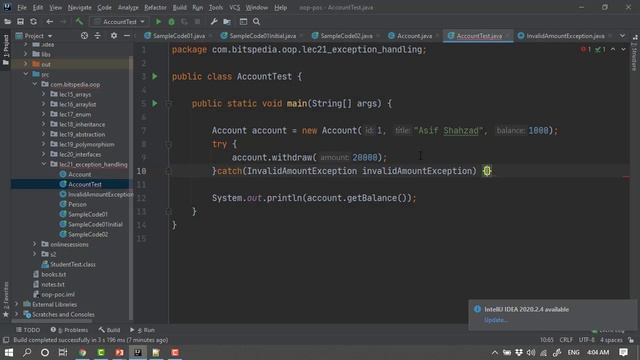Click fold marker beside try line

168,144
